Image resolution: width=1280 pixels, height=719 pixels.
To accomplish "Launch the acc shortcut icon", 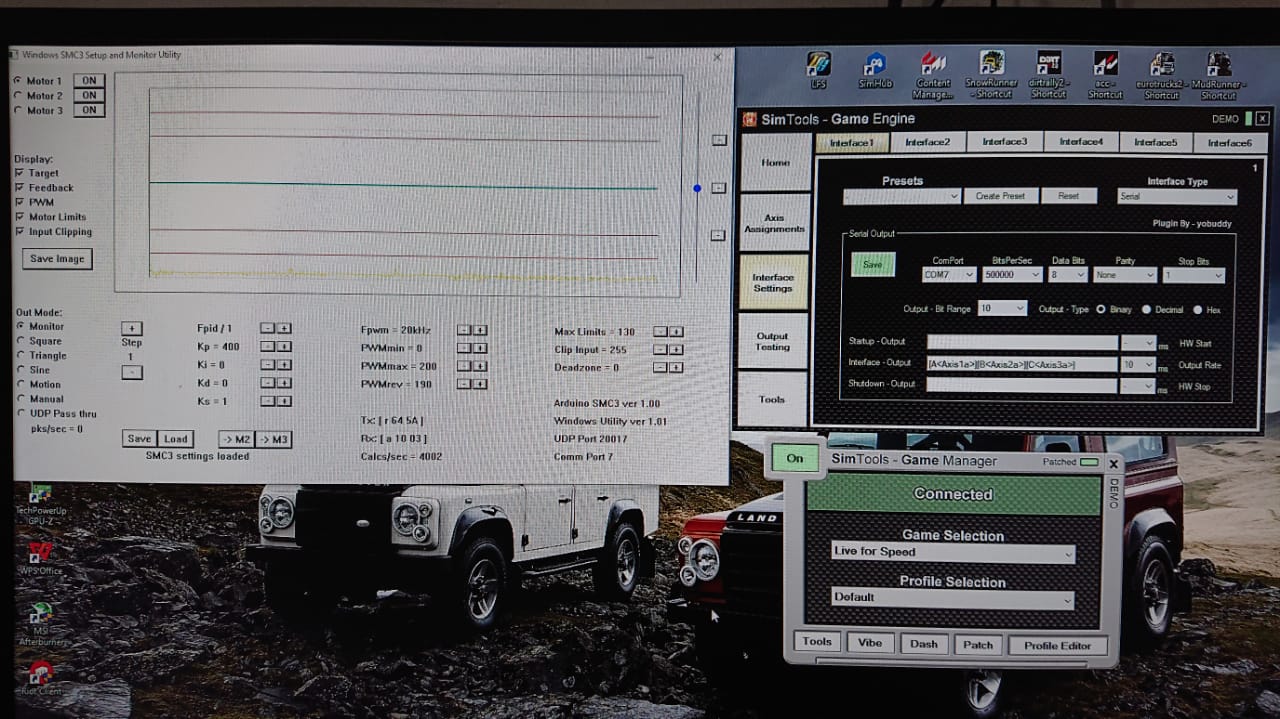I will (1105, 75).
